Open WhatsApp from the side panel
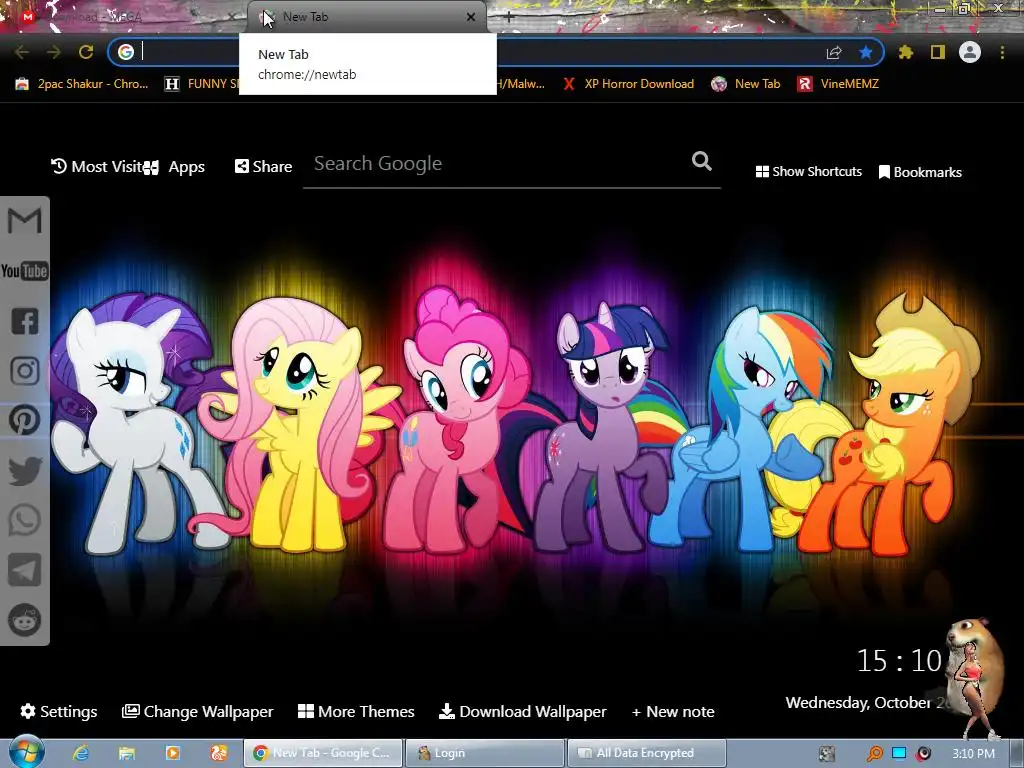Image resolution: width=1024 pixels, height=768 pixels. [x=25, y=520]
